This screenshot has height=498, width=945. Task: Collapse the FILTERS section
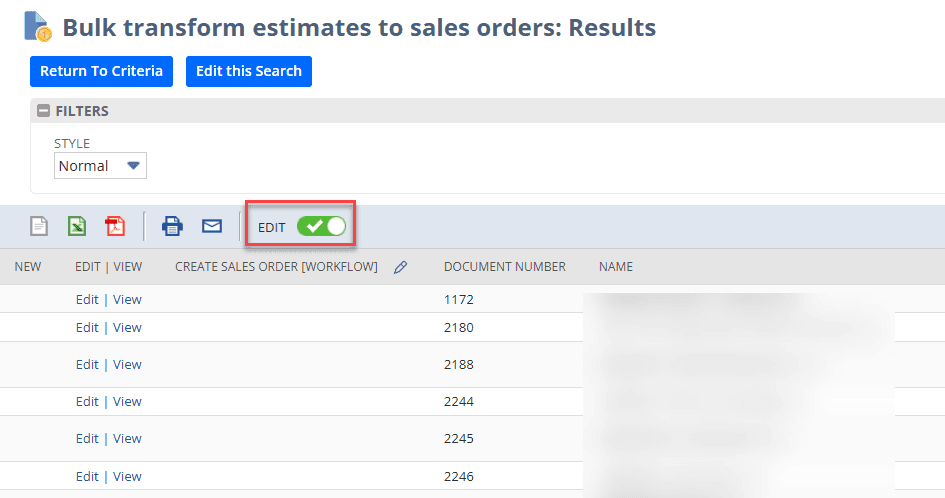(43, 111)
